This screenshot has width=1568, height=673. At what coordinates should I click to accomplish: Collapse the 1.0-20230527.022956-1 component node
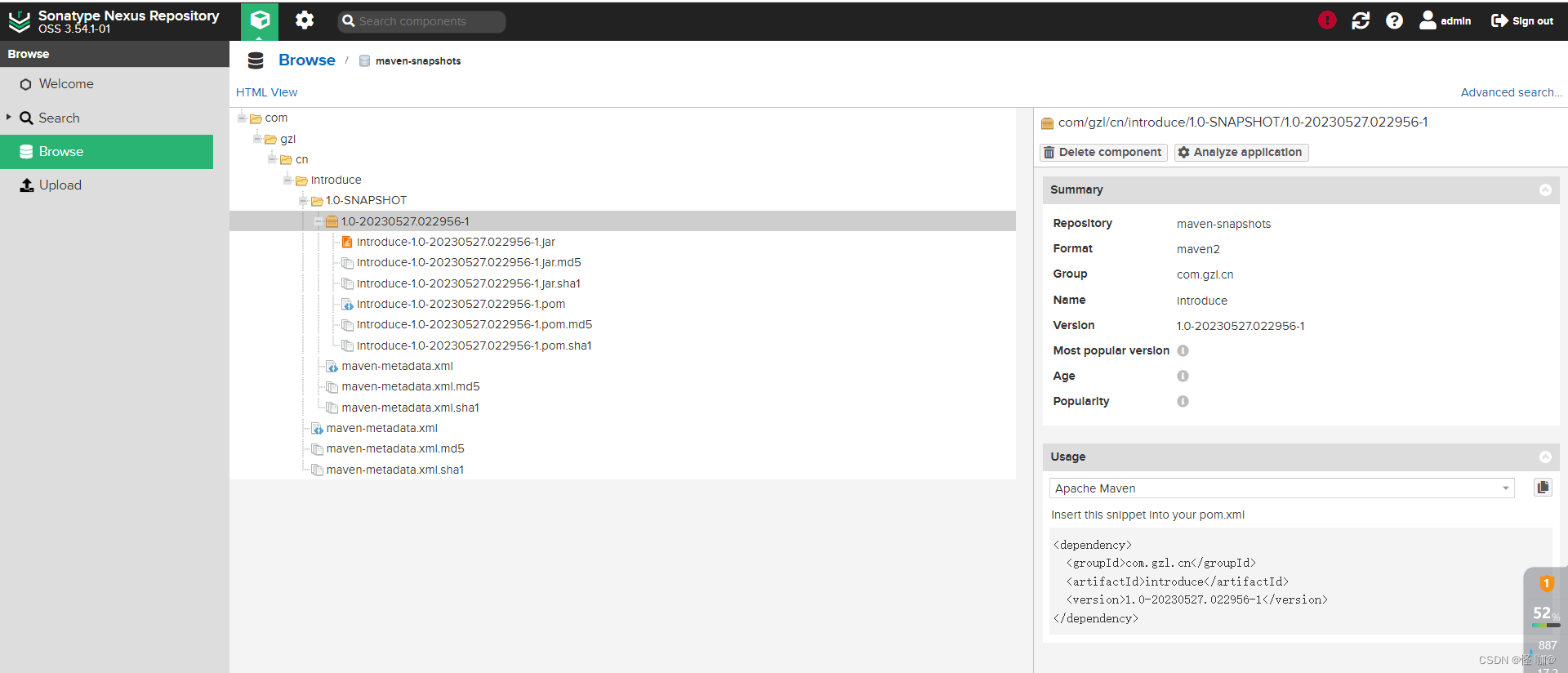point(318,221)
